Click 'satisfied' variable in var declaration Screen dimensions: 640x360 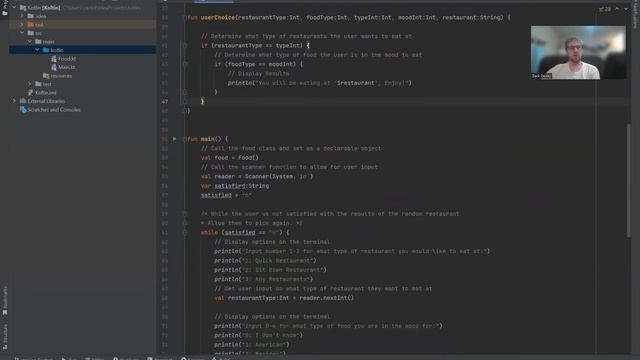[230, 186]
